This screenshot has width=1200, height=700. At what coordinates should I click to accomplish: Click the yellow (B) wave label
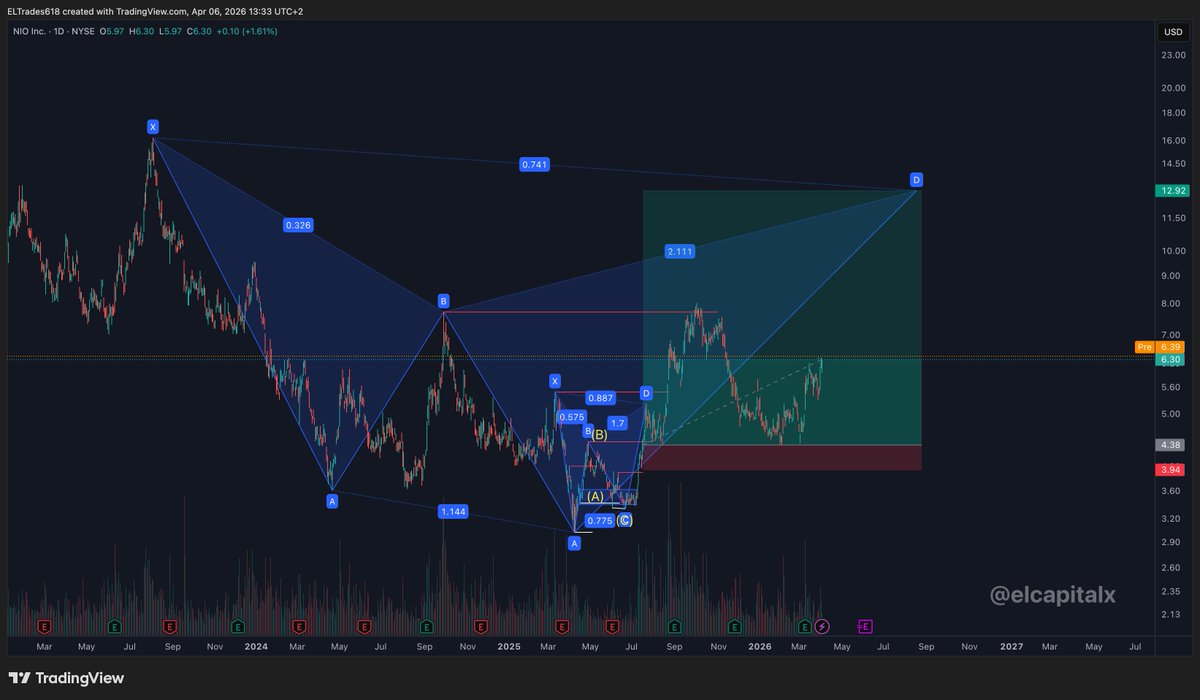(x=600, y=435)
